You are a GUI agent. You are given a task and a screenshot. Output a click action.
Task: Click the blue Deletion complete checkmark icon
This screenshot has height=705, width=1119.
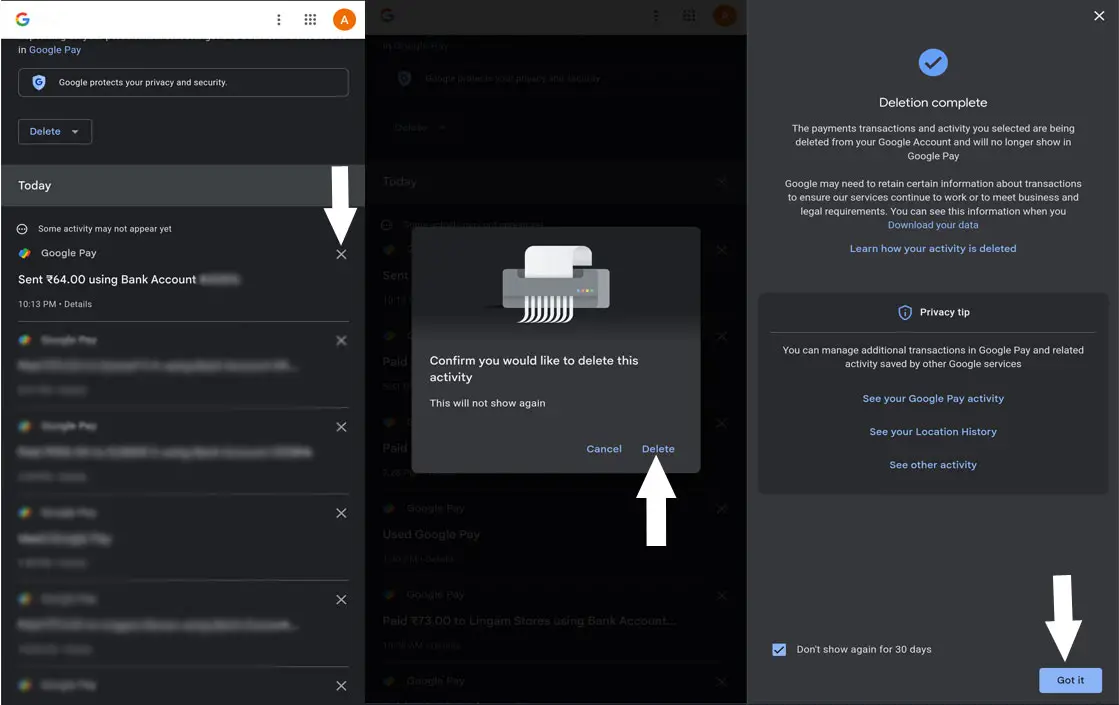933,63
